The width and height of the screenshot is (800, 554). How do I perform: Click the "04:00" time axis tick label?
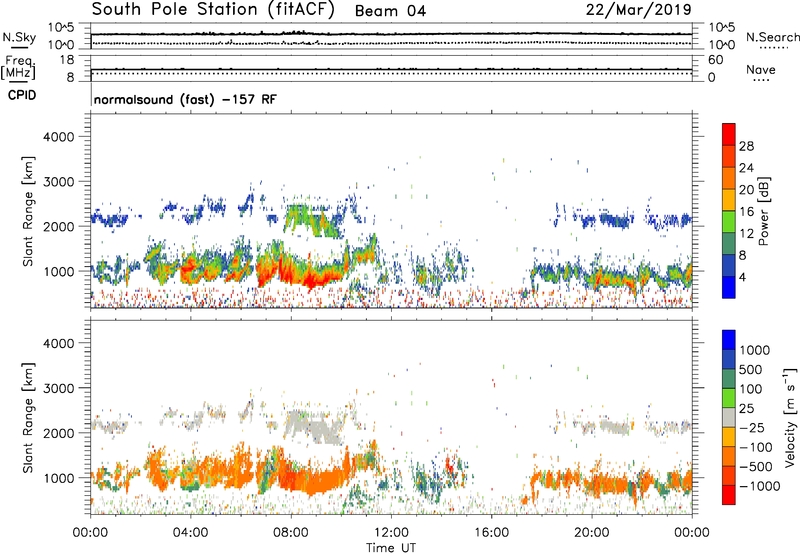[x=190, y=533]
